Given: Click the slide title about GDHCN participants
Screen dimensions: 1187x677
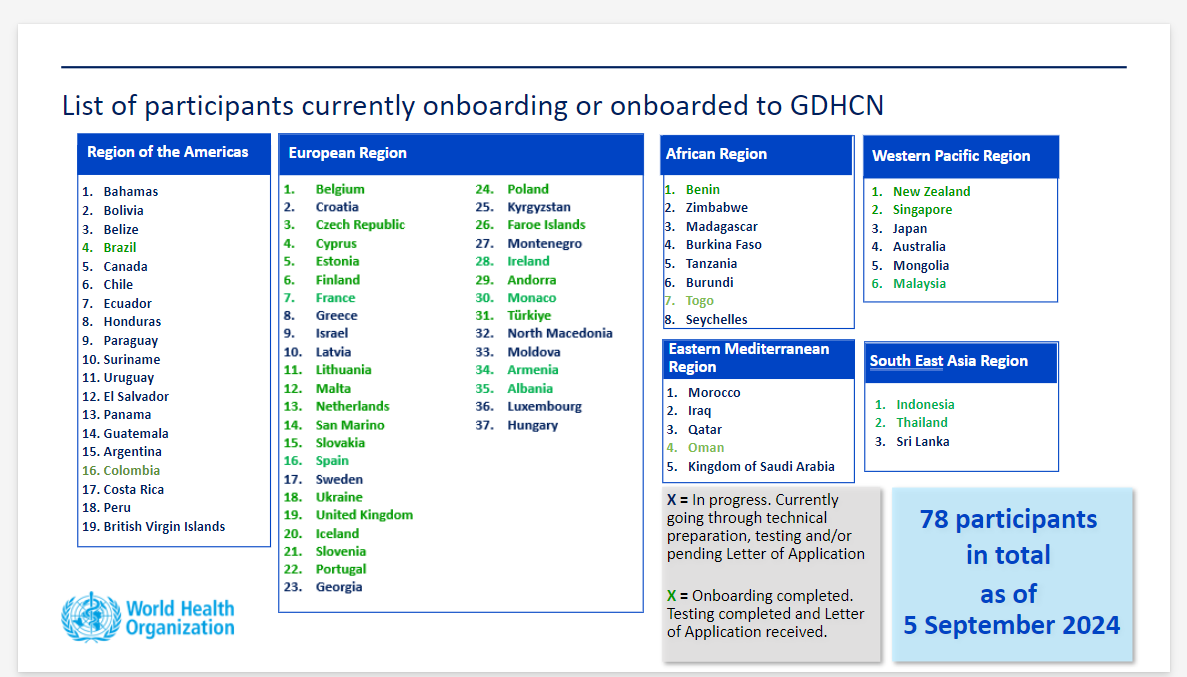Looking at the screenshot, I should pyautogui.click(x=472, y=106).
